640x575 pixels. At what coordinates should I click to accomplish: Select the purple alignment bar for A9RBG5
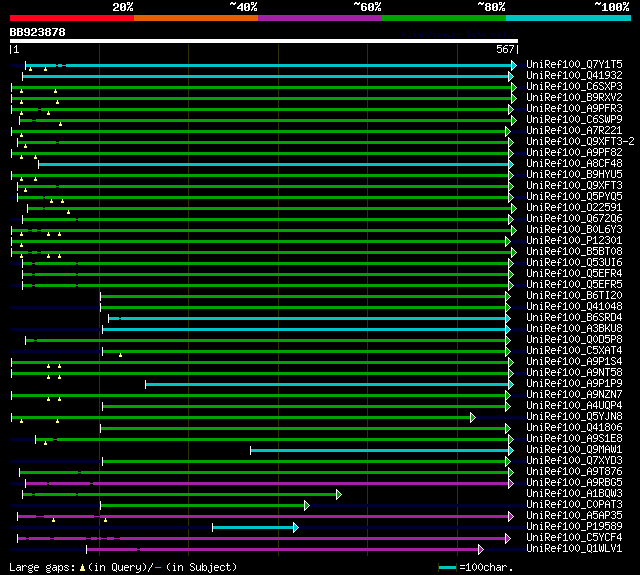pyautogui.click(x=267, y=484)
